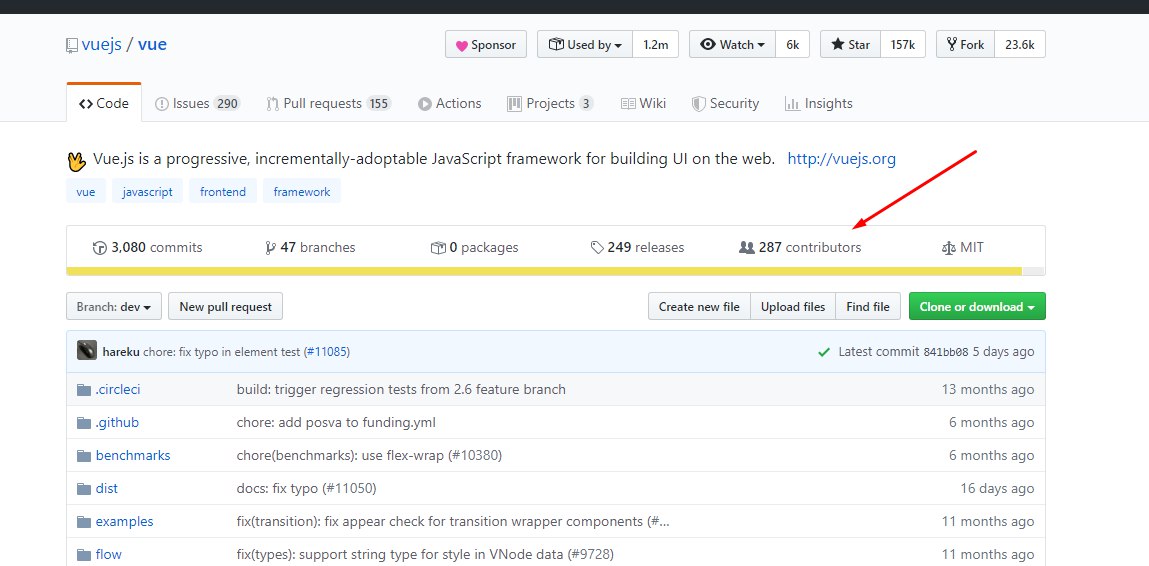The width and height of the screenshot is (1149, 566).
Task: Open the 'chore(benchmarks): use flex-wrap' commit message
Action: (369, 455)
